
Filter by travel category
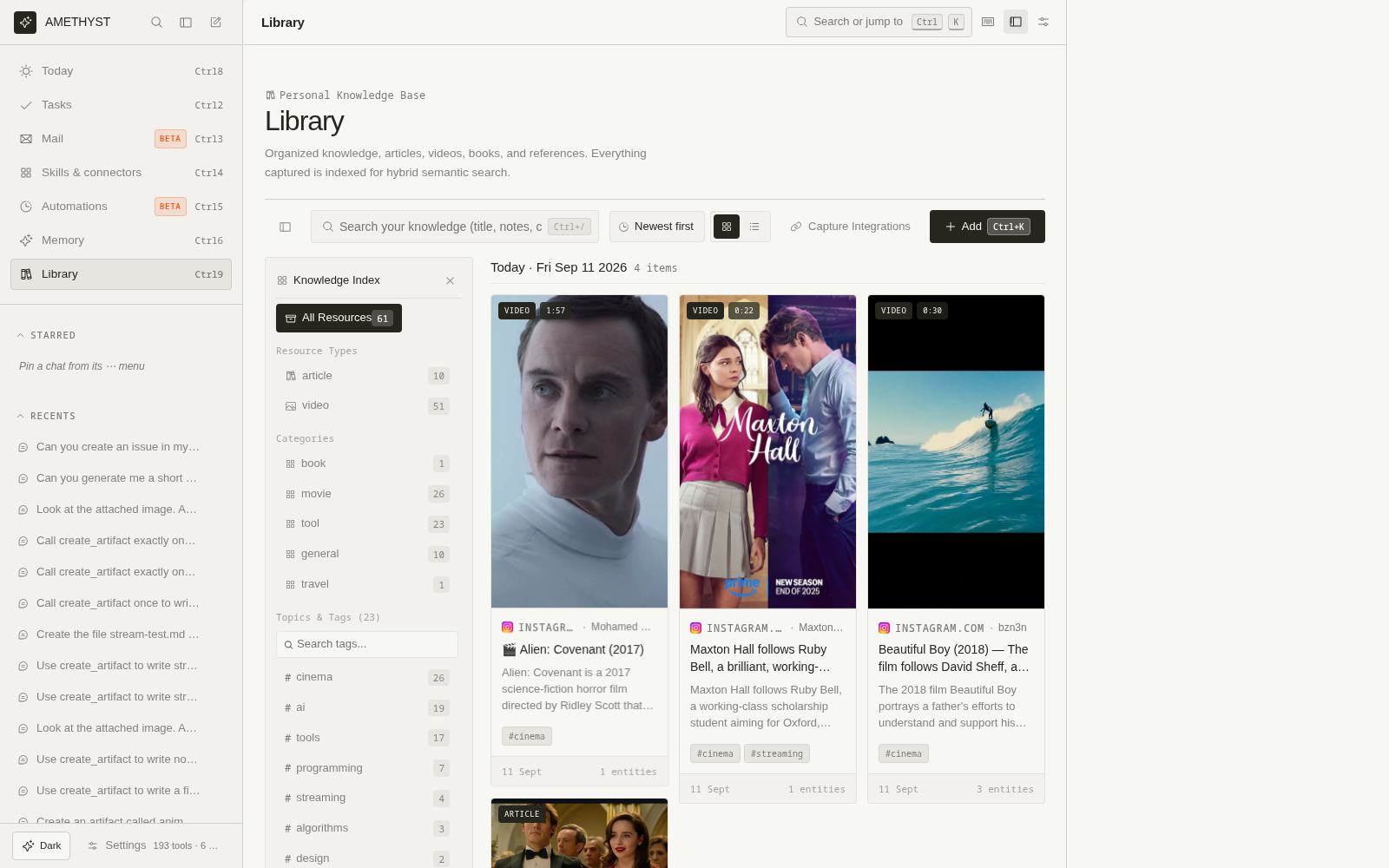[368, 584]
